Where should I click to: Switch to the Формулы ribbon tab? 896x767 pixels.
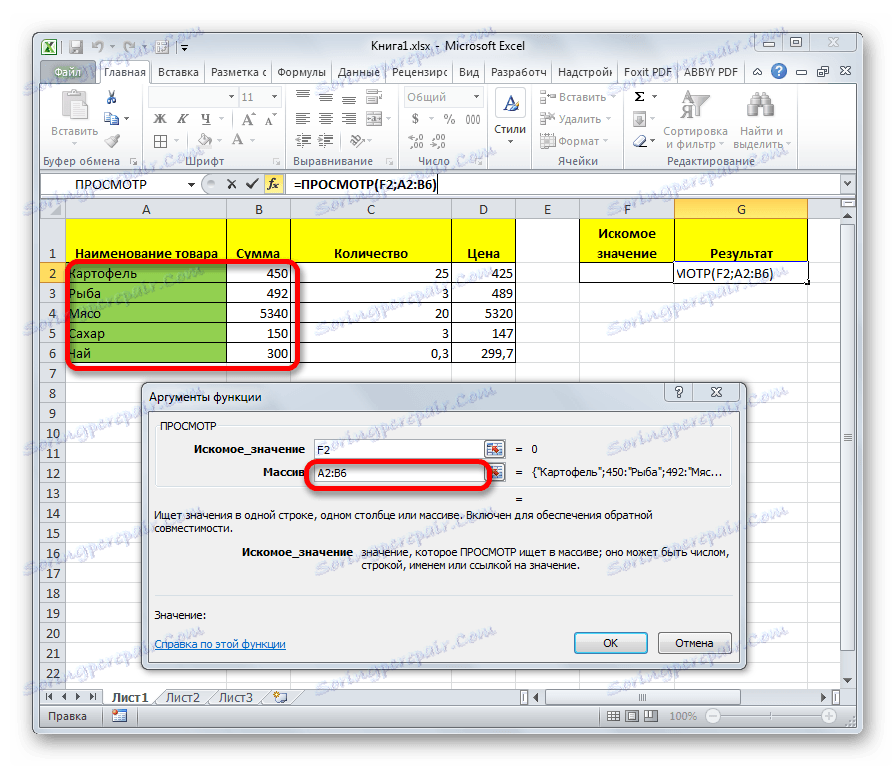301,72
